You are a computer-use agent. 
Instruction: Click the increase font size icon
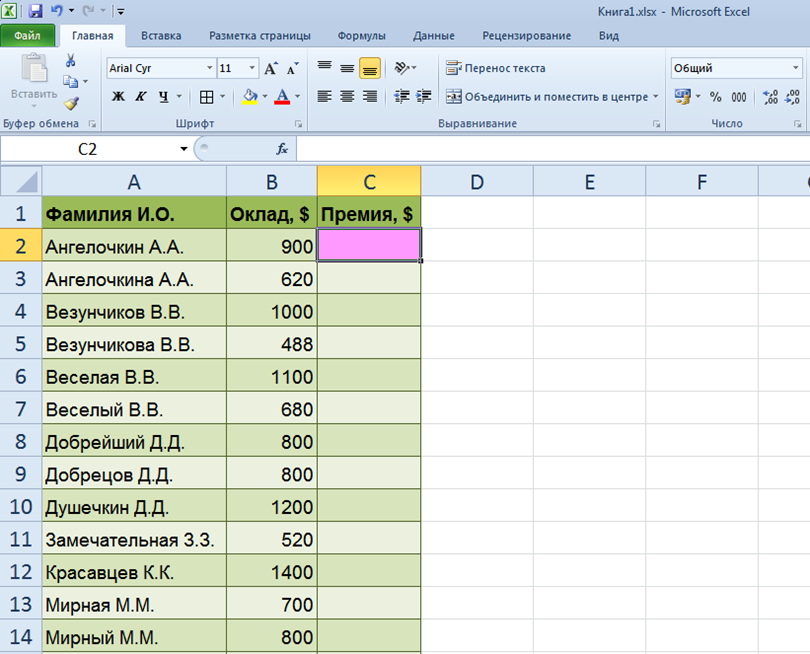[x=270, y=69]
